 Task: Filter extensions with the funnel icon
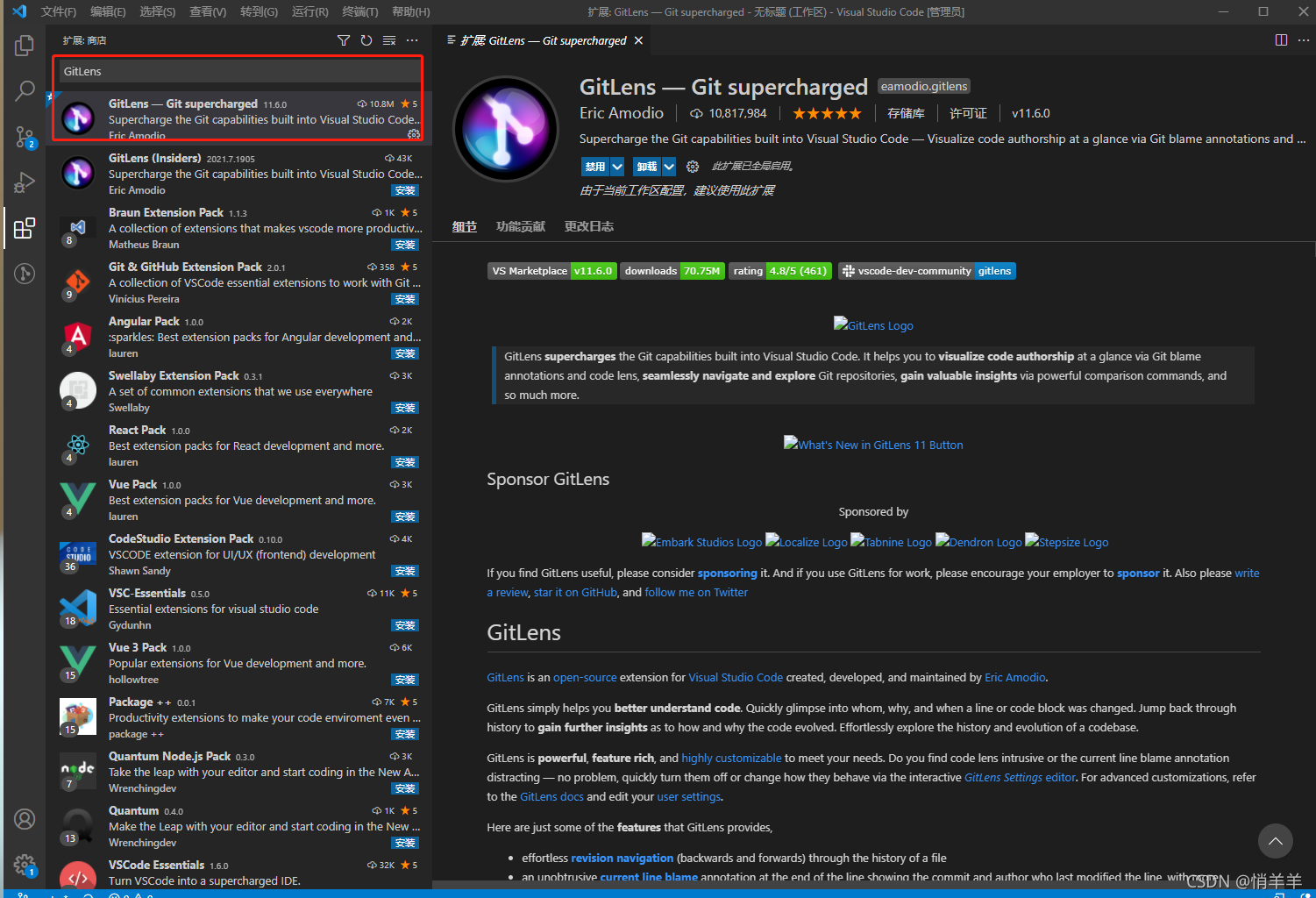pos(344,40)
